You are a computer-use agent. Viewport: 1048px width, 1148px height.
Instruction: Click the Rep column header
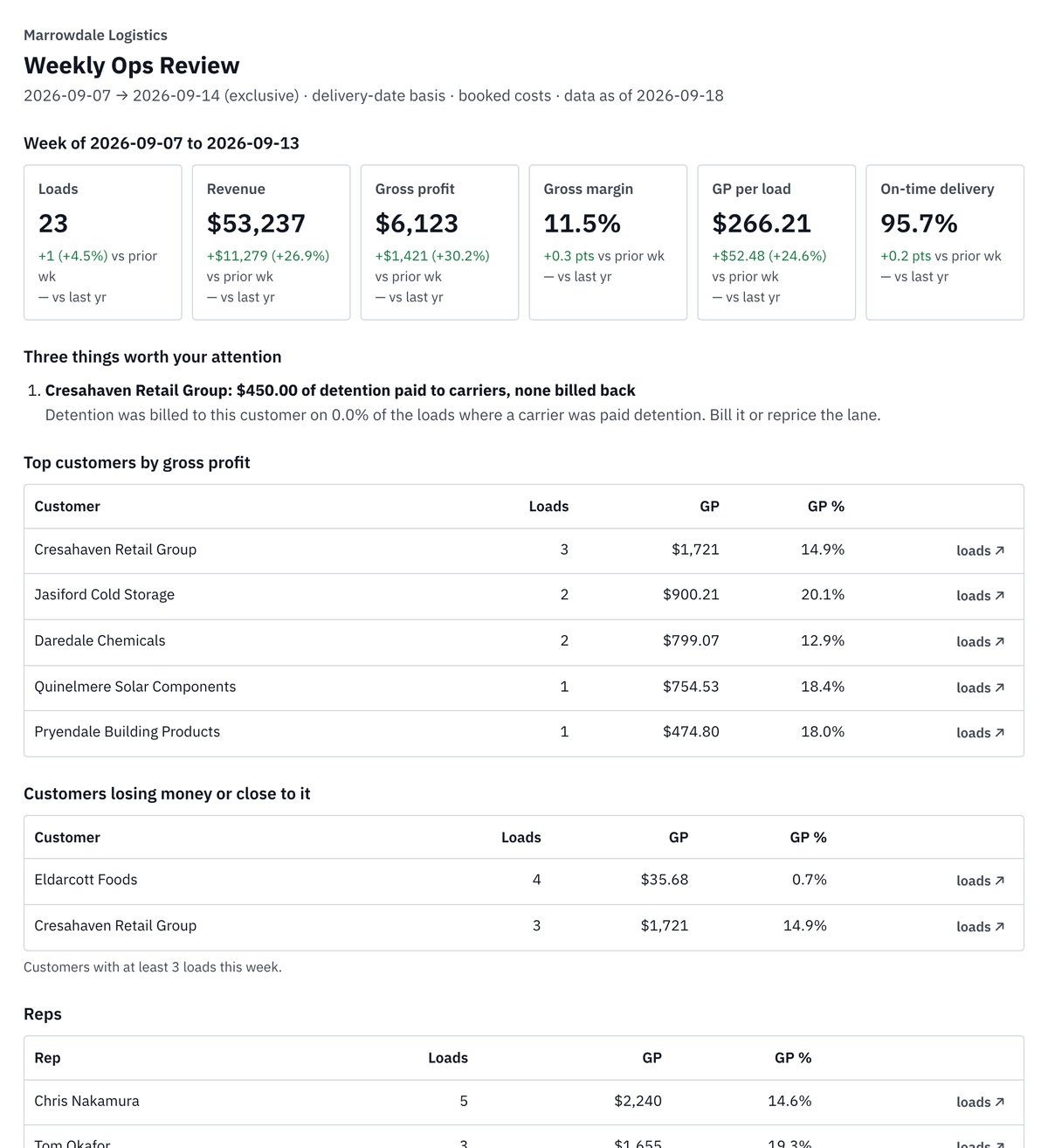coord(47,1058)
